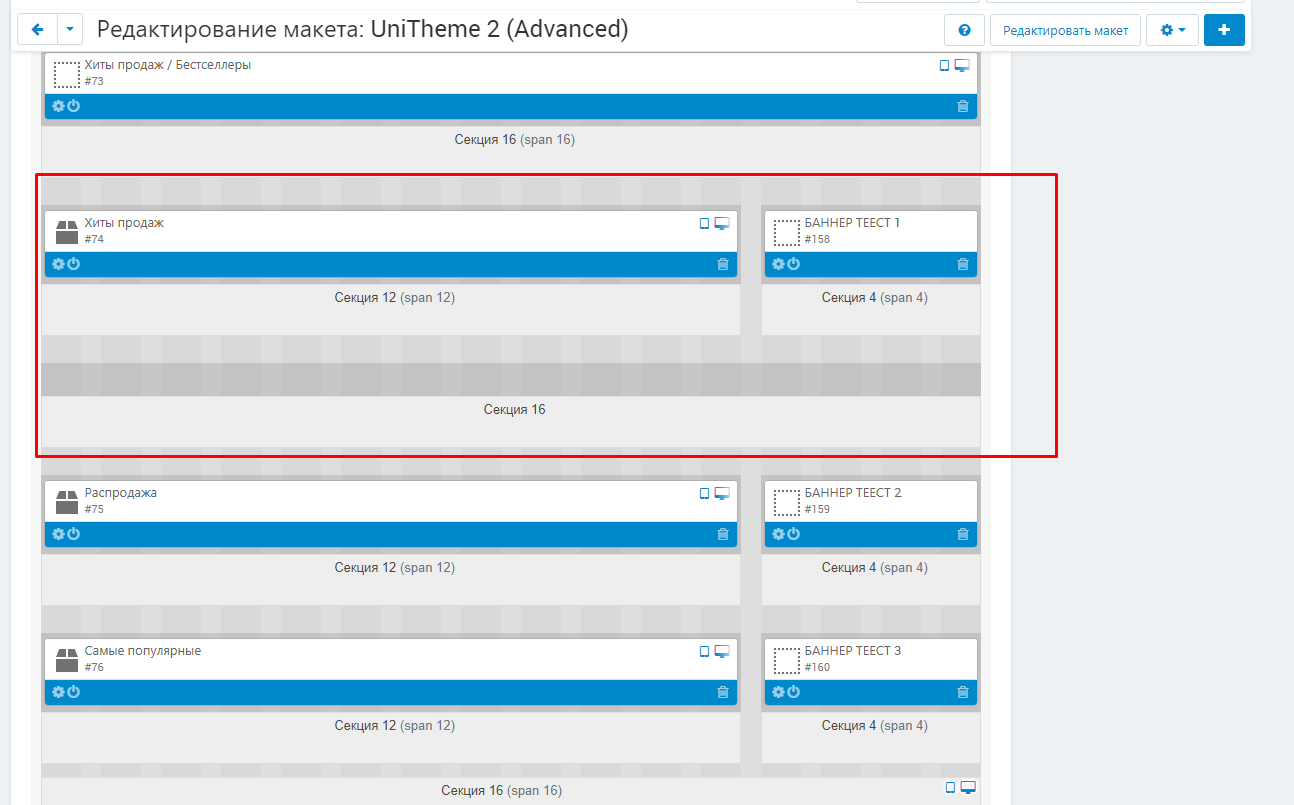
Task: Click the Редактировать макет button
Action: [1065, 30]
